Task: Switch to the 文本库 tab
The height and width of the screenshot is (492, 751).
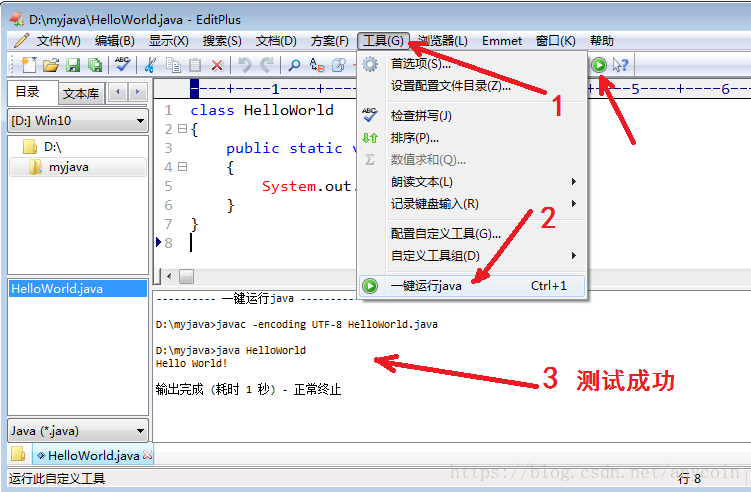Action: coord(81,93)
